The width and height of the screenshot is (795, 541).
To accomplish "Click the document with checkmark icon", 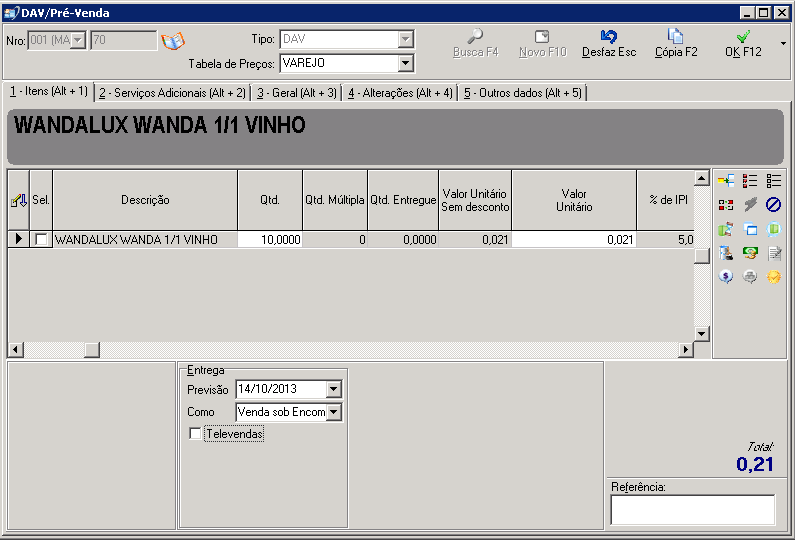I will [x=774, y=253].
